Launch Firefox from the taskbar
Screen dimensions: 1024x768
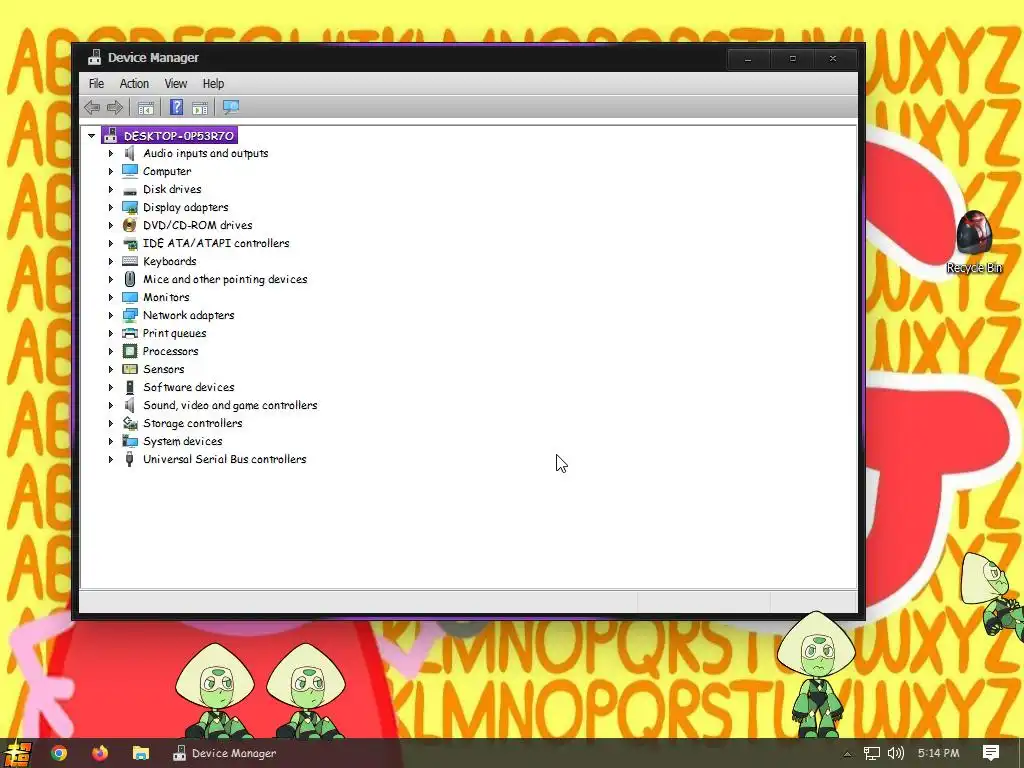point(100,753)
